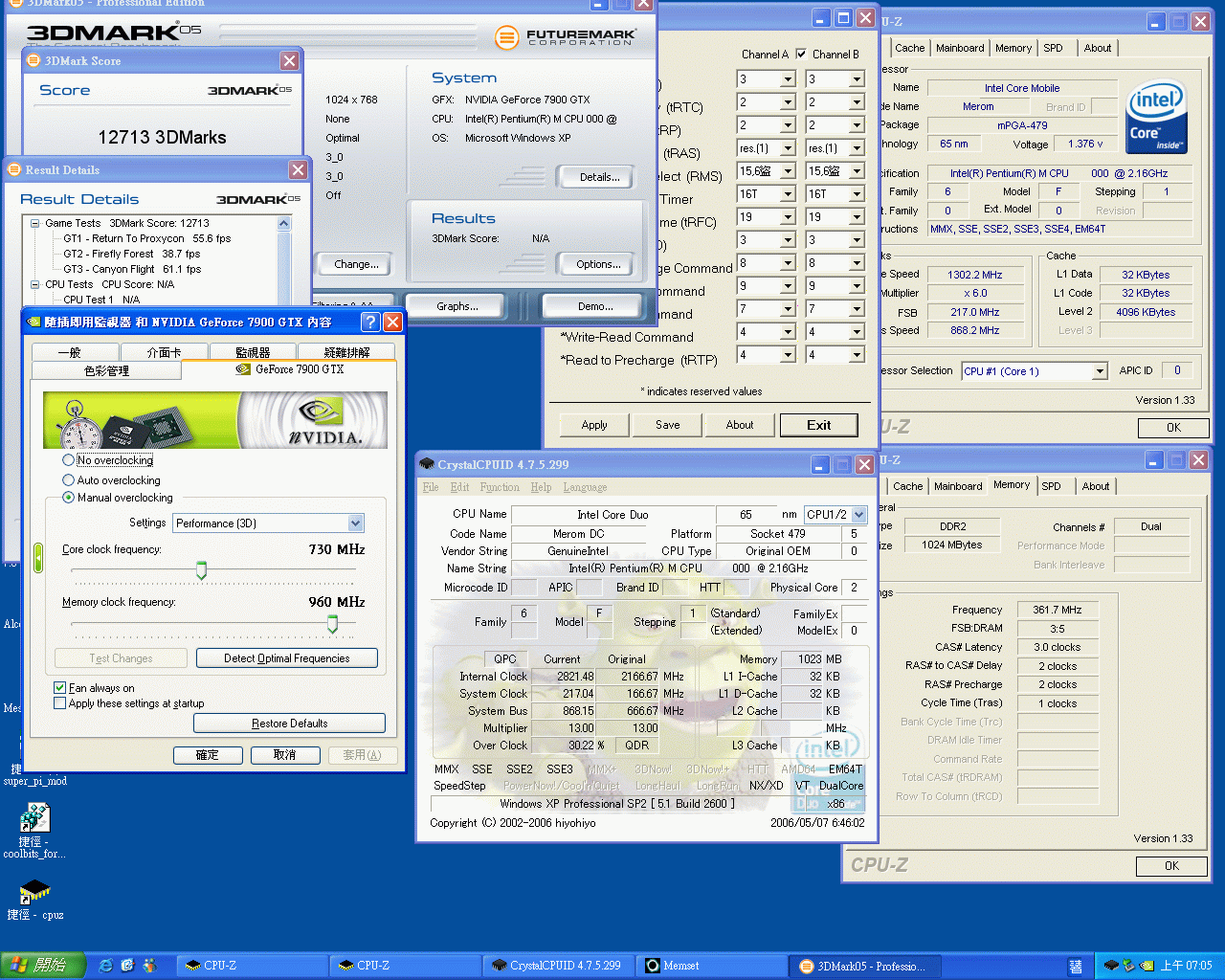Switch to 疑難排解 tab
This screenshot has height=980, width=1225.
tap(346, 352)
